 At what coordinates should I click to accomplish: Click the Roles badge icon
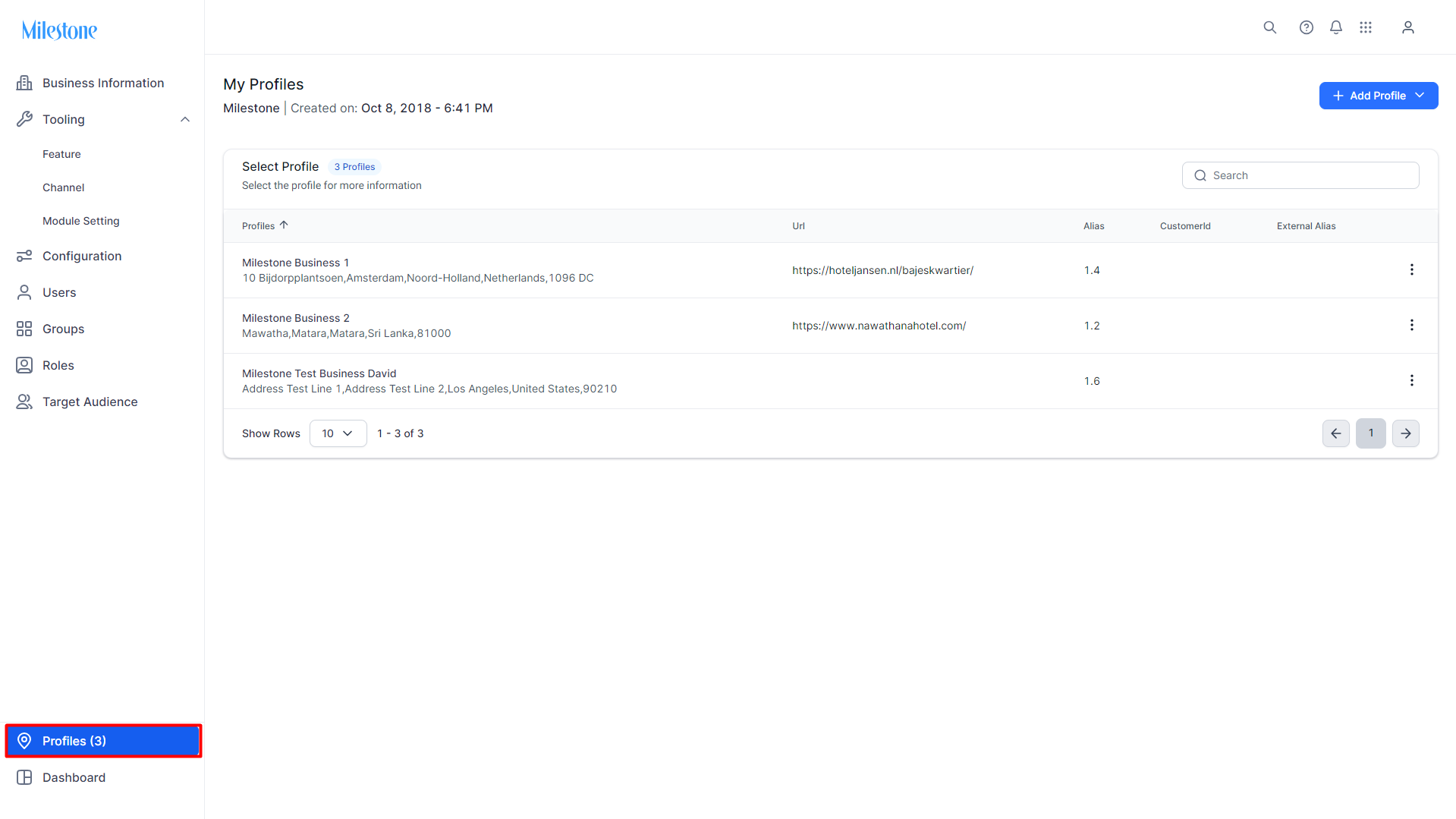24,365
